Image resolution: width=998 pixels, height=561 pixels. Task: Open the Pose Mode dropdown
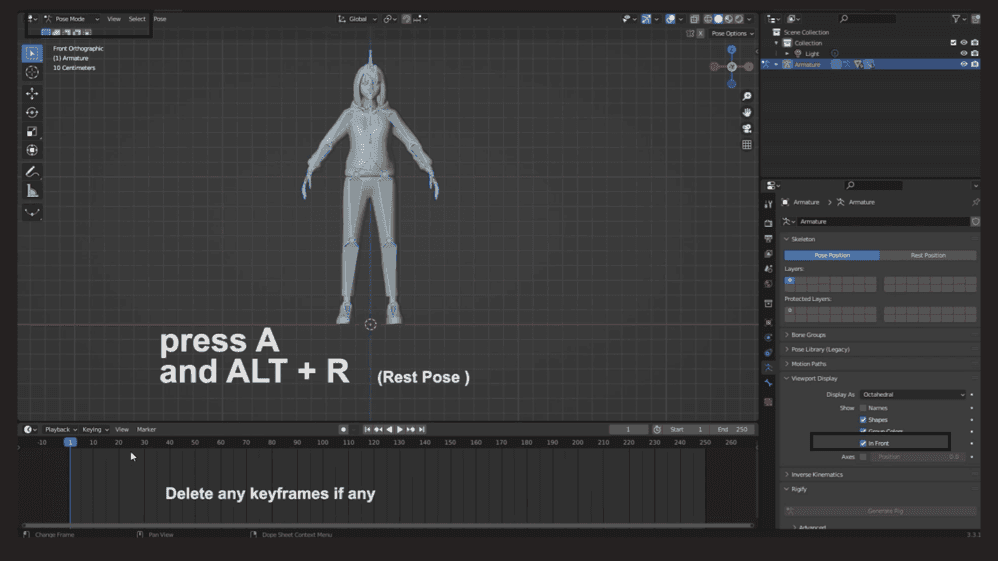click(x=71, y=19)
